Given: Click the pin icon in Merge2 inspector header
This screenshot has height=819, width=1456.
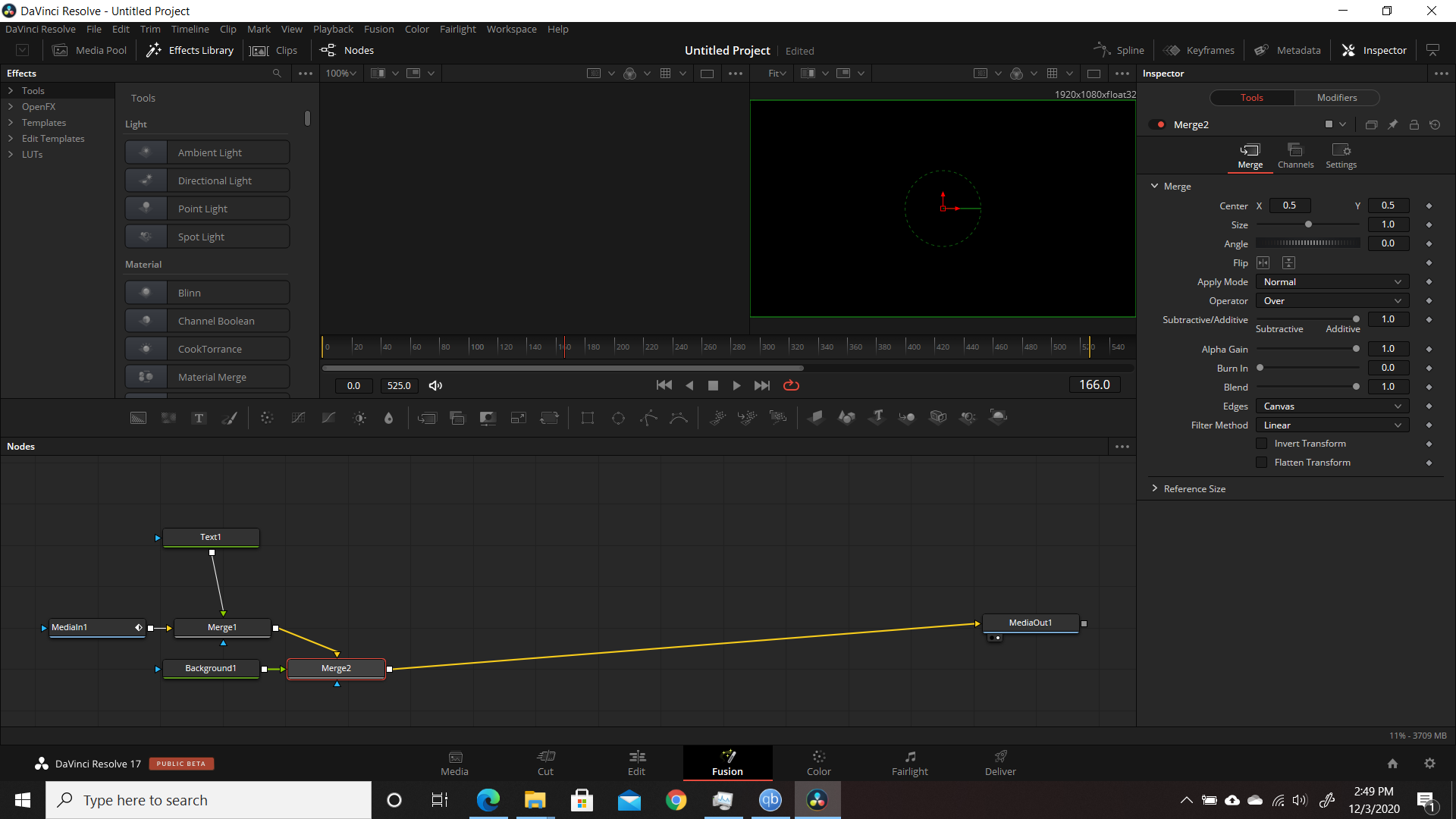Looking at the screenshot, I should pyautogui.click(x=1392, y=124).
